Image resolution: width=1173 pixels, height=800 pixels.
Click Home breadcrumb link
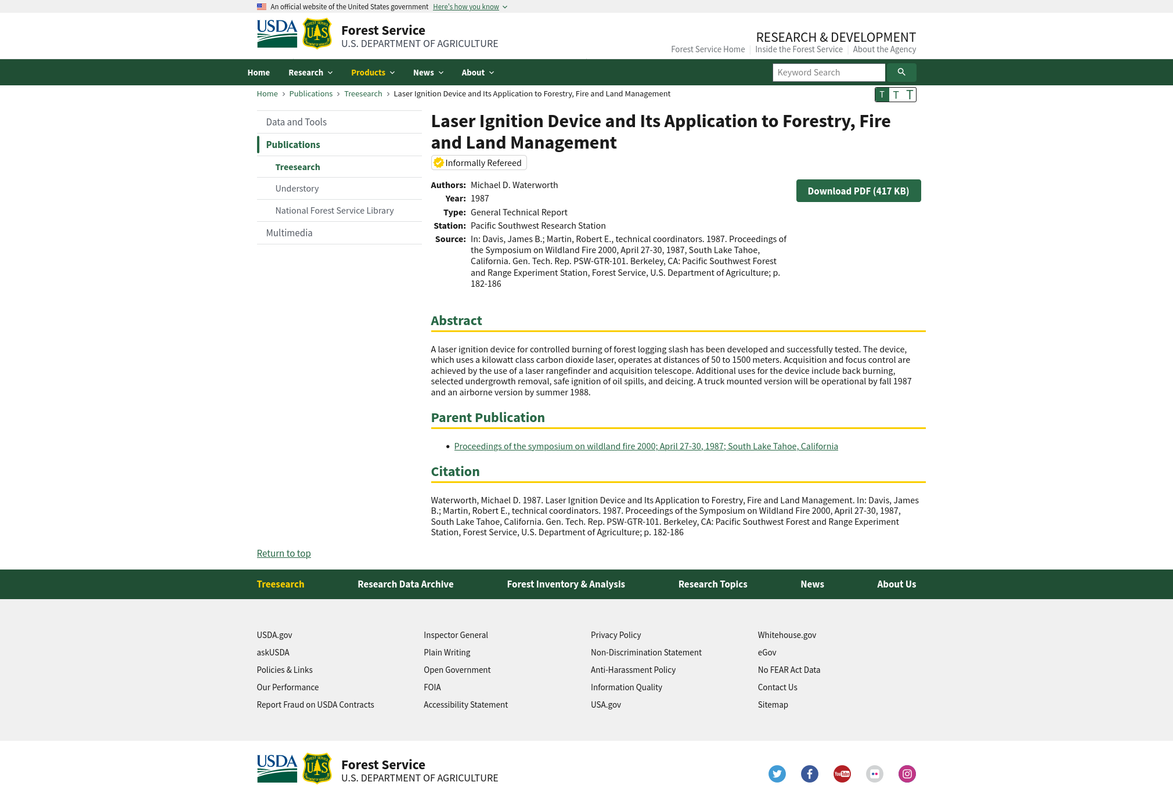pos(267,94)
